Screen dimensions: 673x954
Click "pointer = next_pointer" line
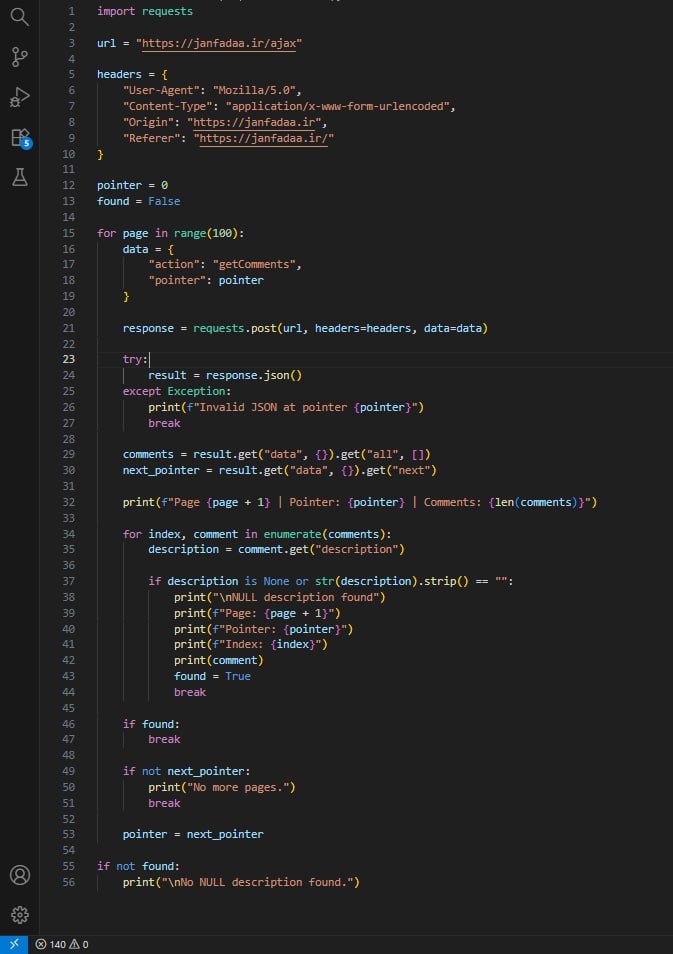[x=193, y=834]
